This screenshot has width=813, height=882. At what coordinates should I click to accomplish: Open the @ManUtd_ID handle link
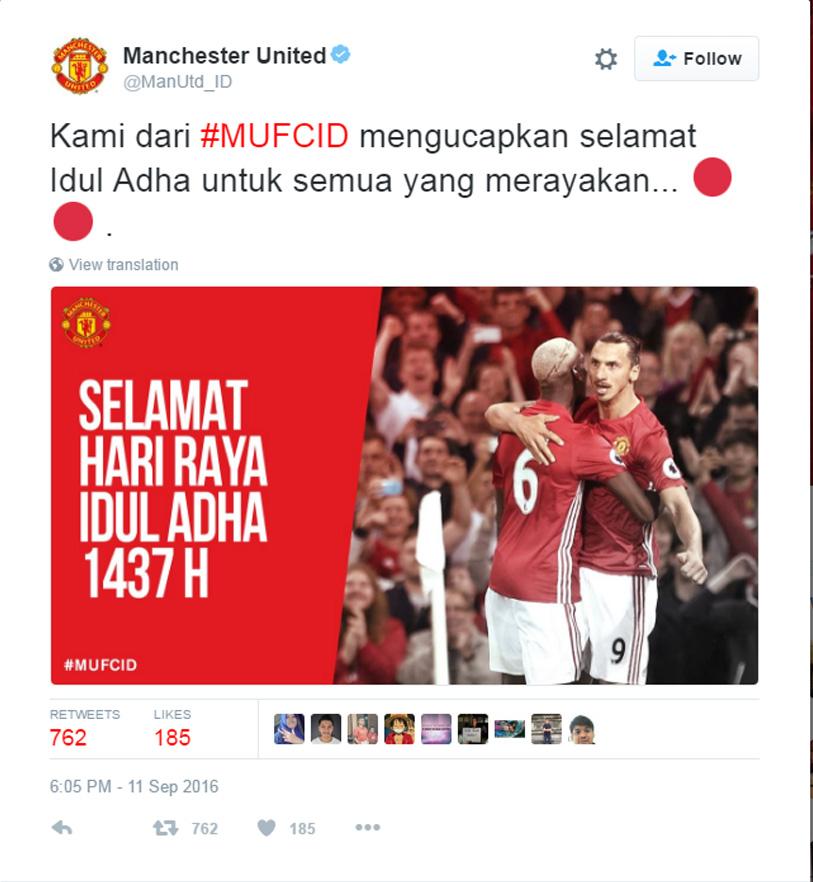(x=177, y=82)
